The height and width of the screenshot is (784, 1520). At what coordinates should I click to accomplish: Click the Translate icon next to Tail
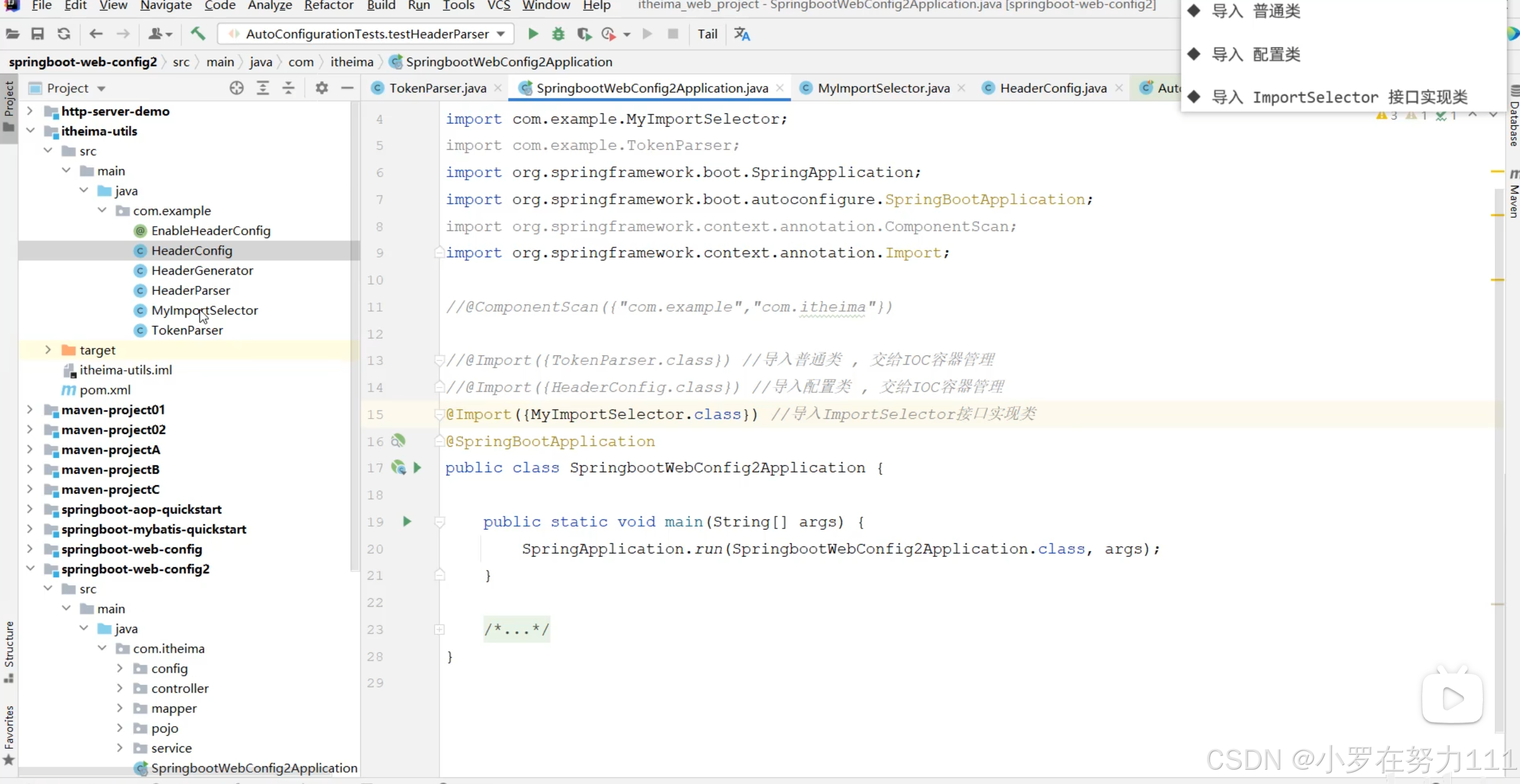click(x=742, y=34)
